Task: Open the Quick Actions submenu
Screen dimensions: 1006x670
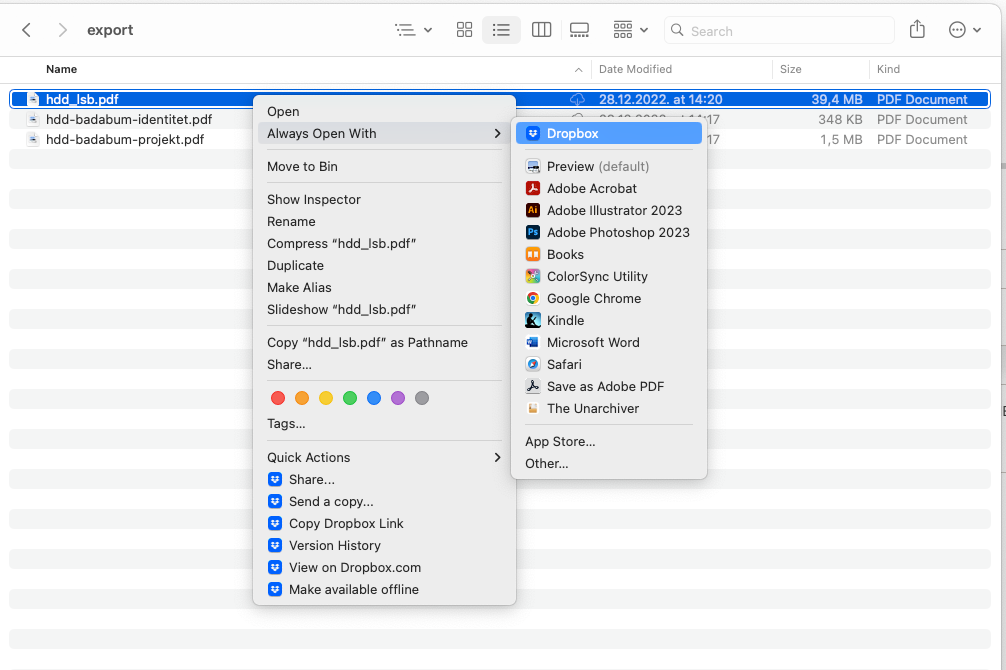Action: (x=310, y=457)
